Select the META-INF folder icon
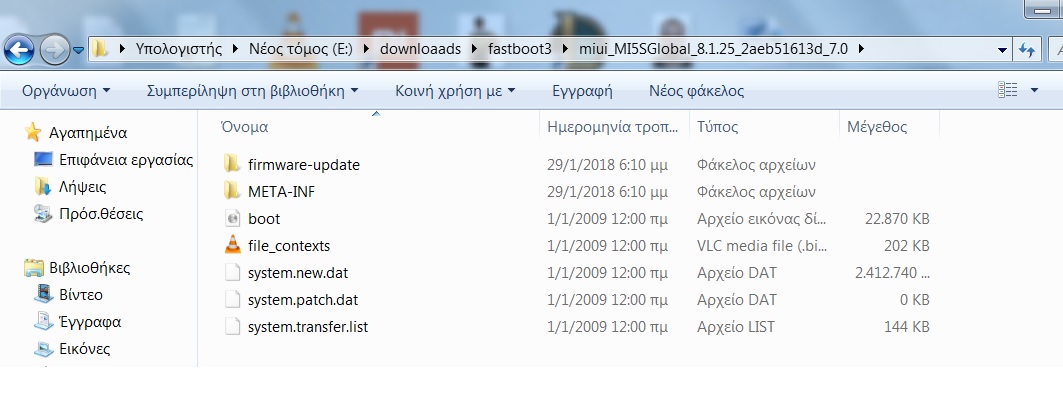Viewport: 1063px width, 416px height. click(x=232, y=191)
